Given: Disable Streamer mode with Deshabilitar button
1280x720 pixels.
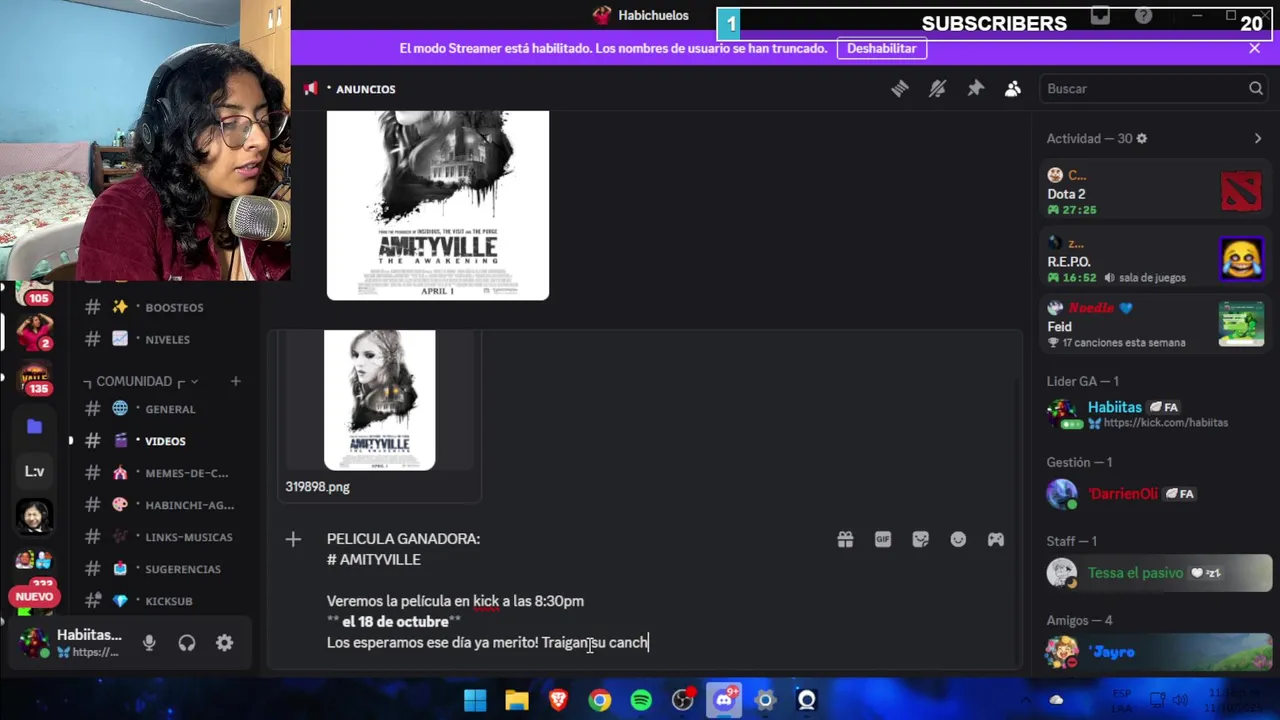Looking at the screenshot, I should pyautogui.click(x=881, y=48).
